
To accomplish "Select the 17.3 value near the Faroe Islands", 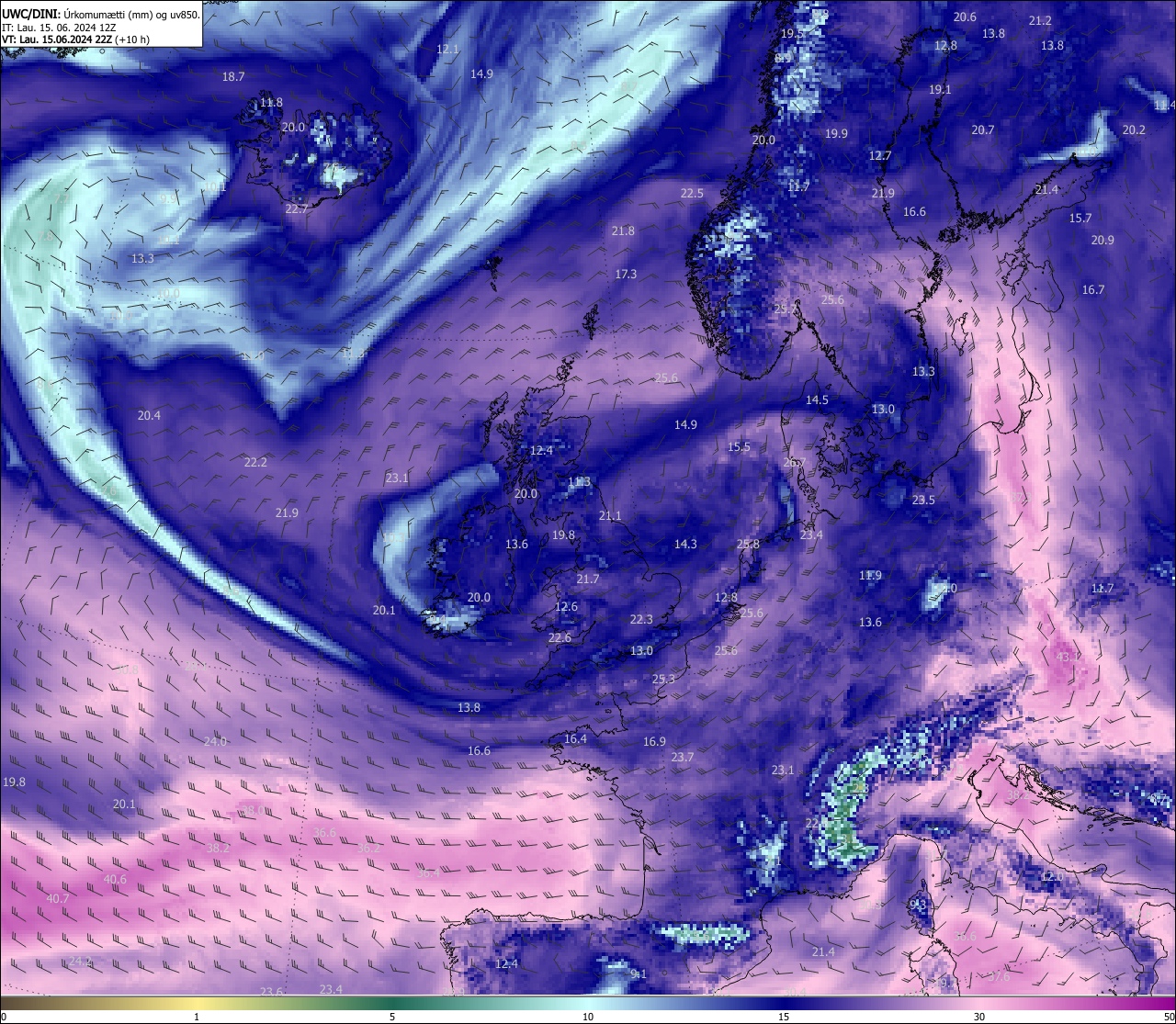I will [x=626, y=275].
